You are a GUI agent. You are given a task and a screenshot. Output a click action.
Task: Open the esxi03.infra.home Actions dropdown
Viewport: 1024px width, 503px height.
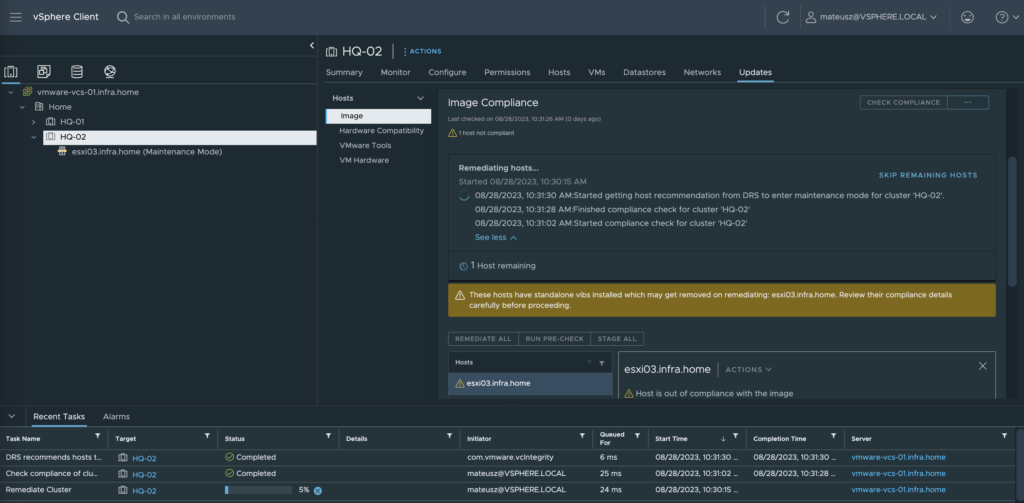pyautogui.click(x=749, y=370)
